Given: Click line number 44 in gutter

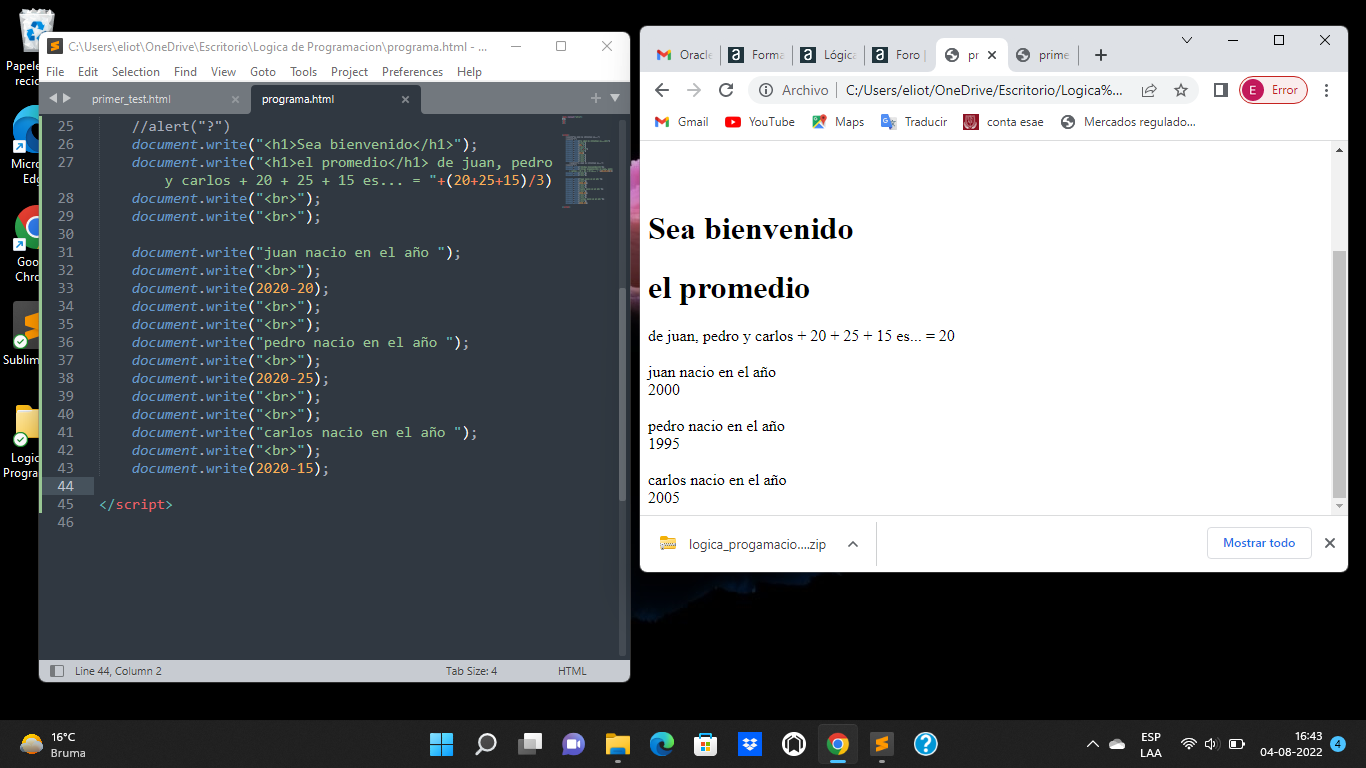Looking at the screenshot, I should pos(66,486).
